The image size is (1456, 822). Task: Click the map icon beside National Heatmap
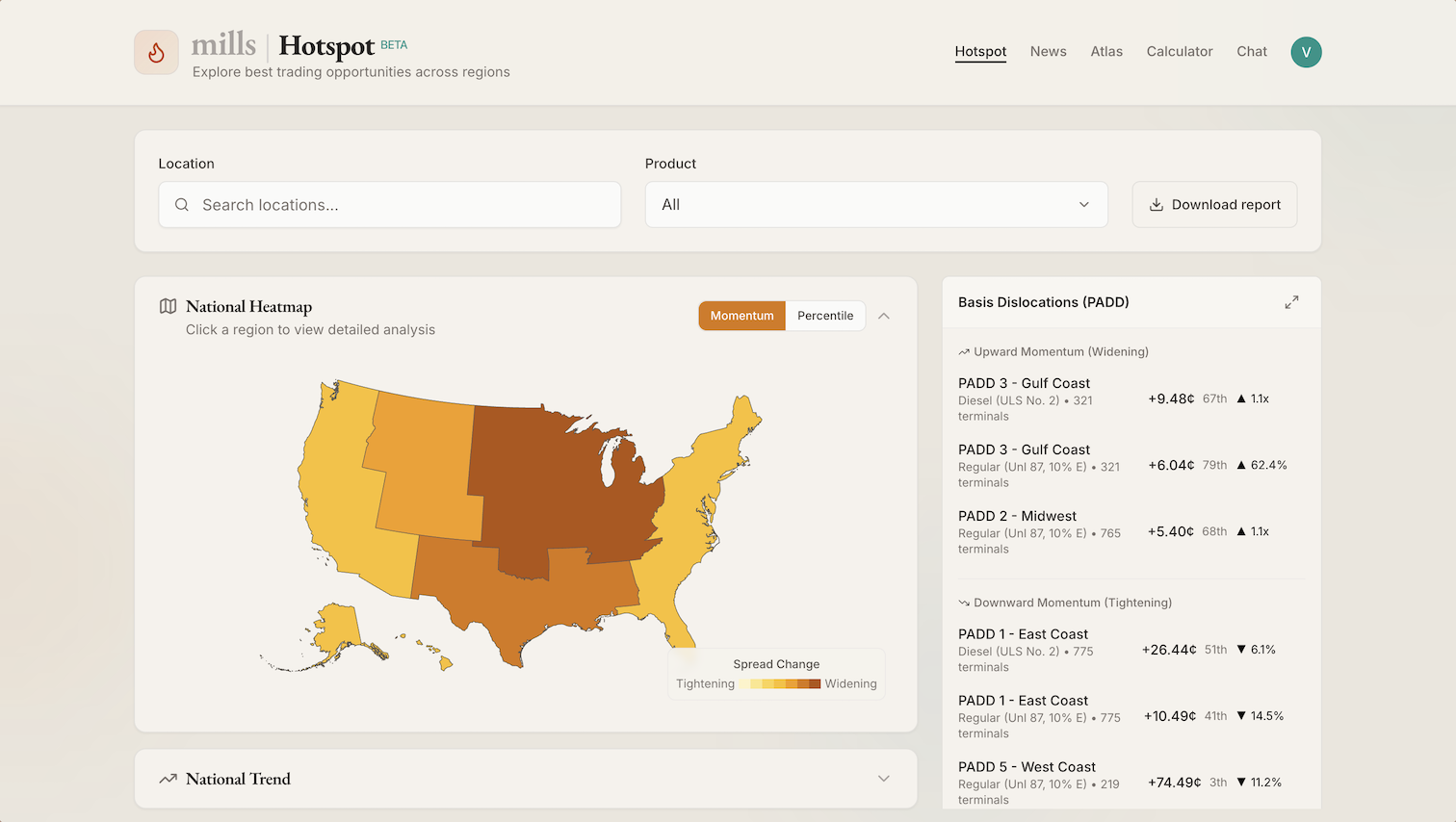pos(167,305)
